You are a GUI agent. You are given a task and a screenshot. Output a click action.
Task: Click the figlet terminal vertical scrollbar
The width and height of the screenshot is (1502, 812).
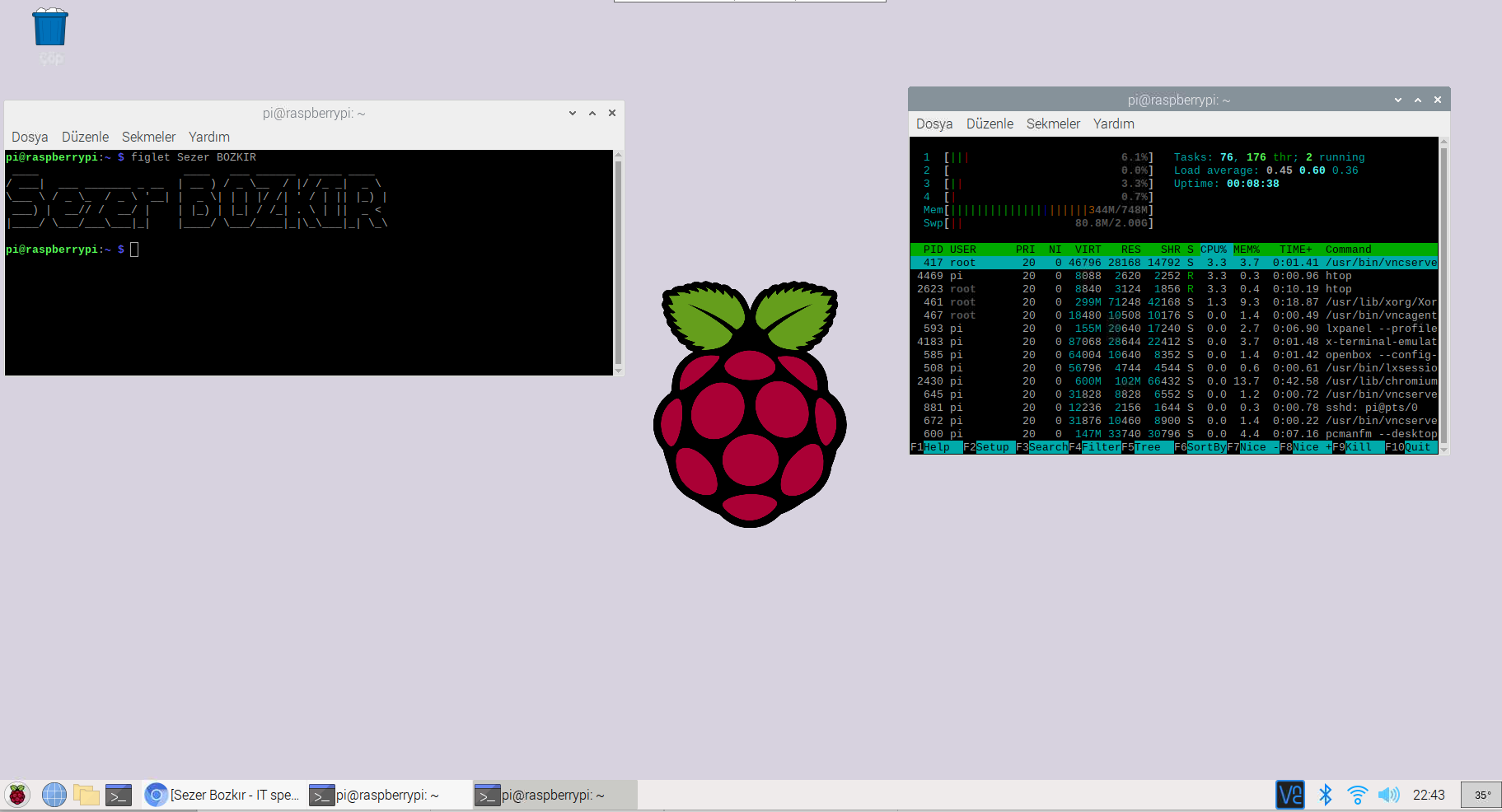pyautogui.click(x=618, y=263)
